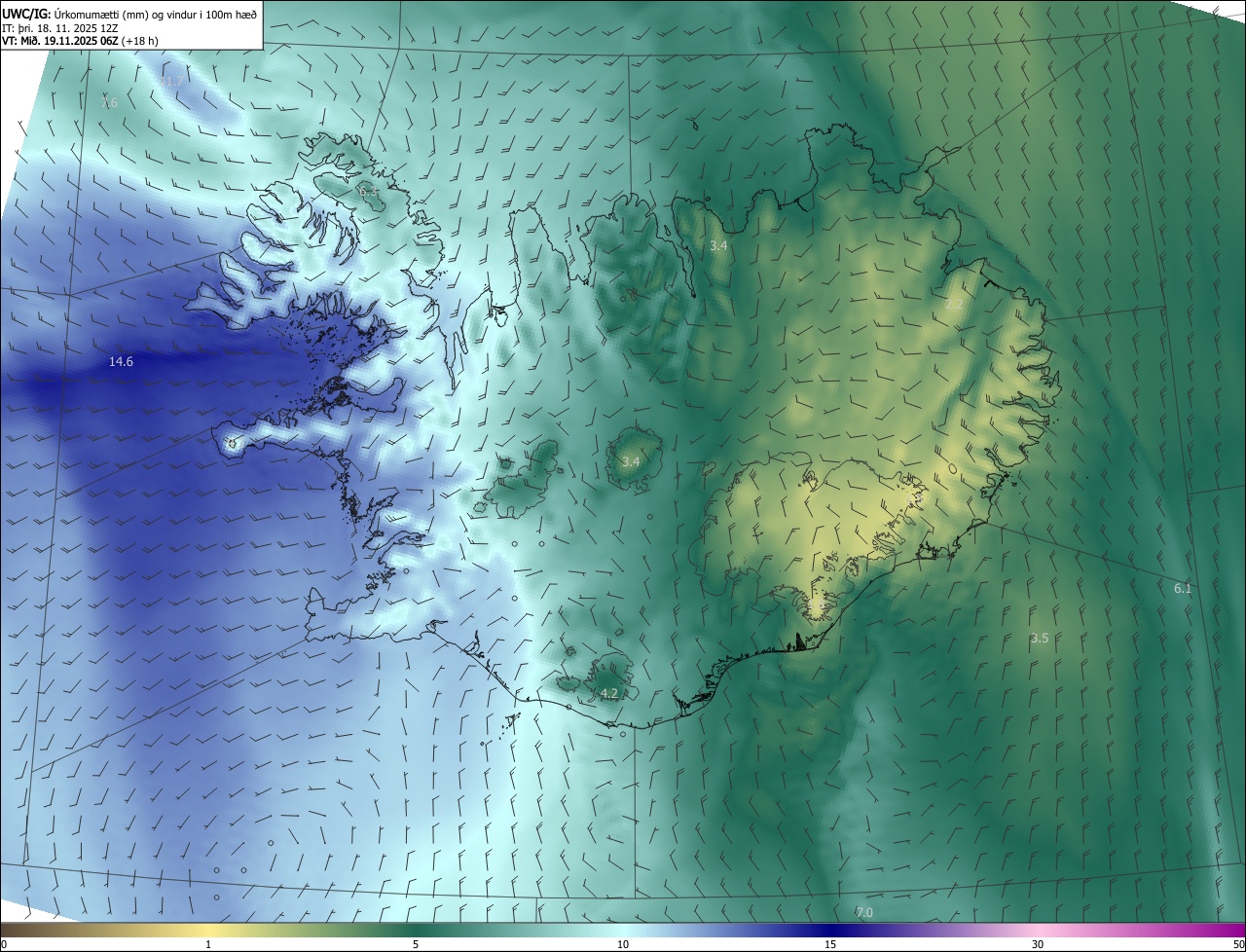Viewport: 1246px width, 952px height.
Task: Click the UWC/IG title line
Action: coord(129,14)
